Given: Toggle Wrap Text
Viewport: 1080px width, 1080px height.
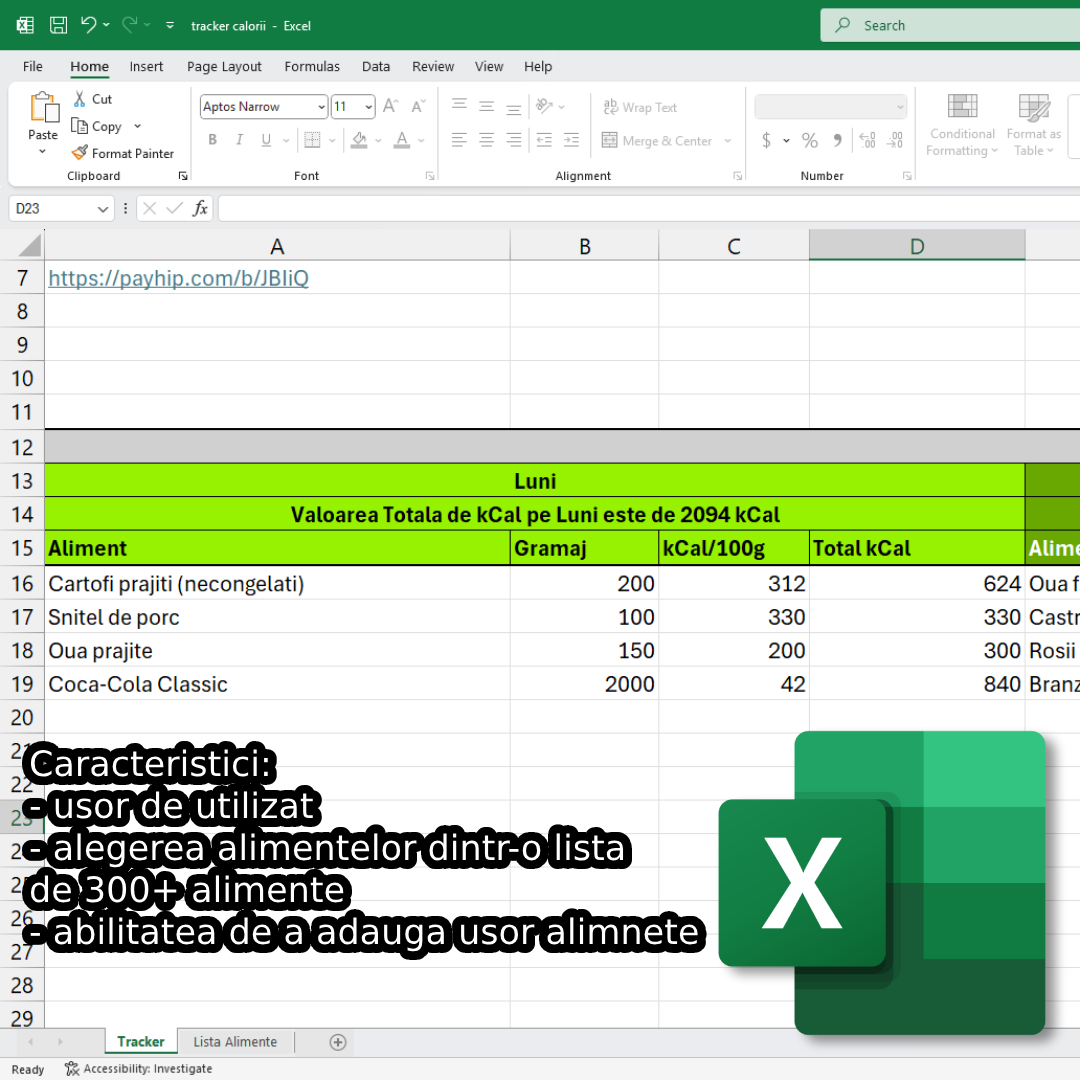Looking at the screenshot, I should [641, 107].
